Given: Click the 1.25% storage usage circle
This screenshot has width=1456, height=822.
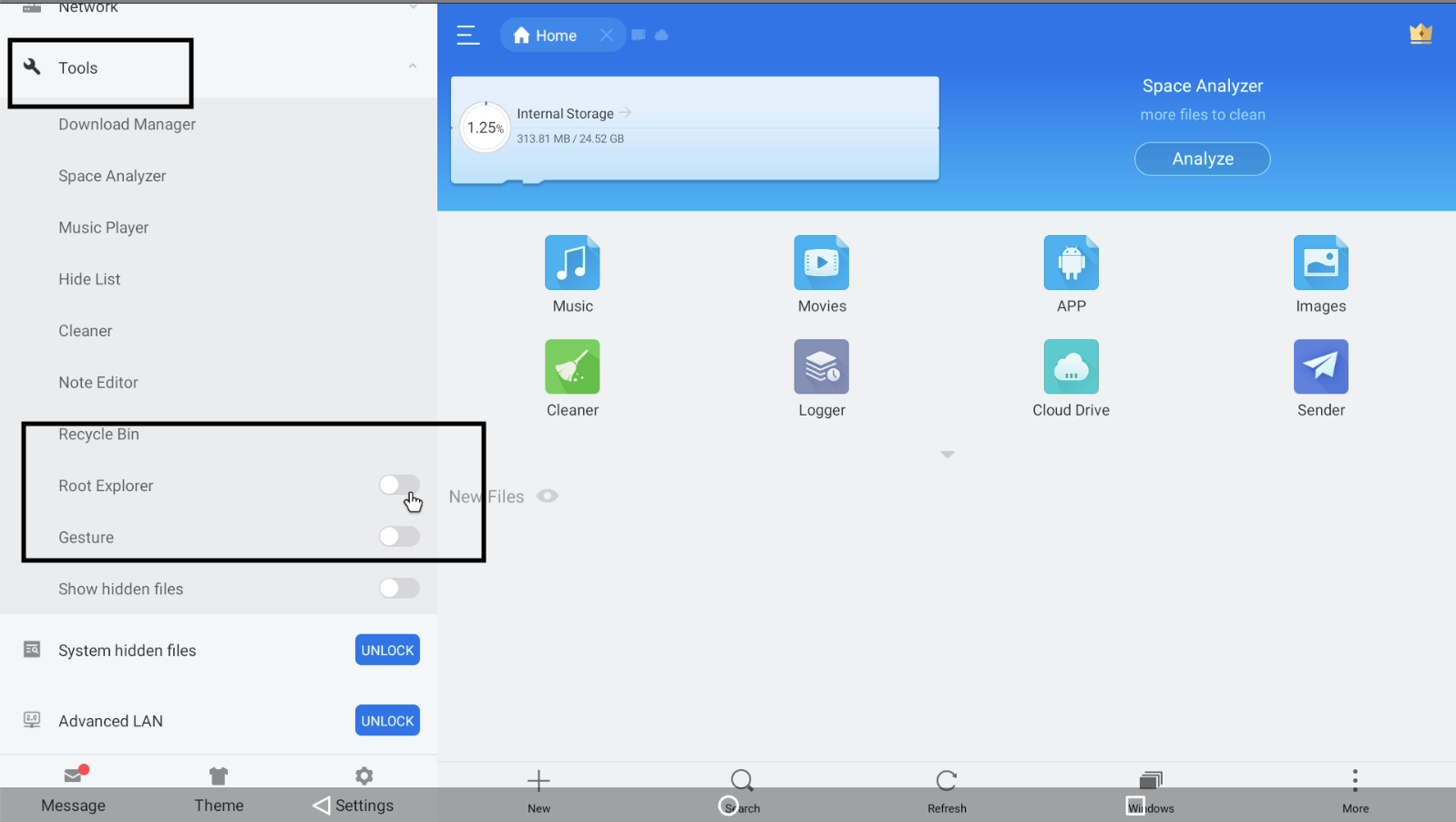Looking at the screenshot, I should (485, 128).
